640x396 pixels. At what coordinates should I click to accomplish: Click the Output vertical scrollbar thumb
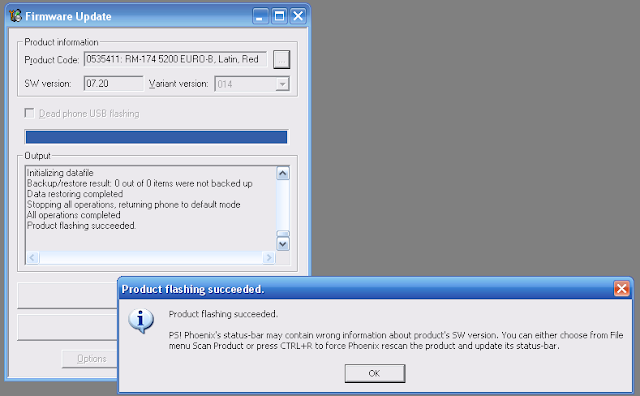click(283, 234)
